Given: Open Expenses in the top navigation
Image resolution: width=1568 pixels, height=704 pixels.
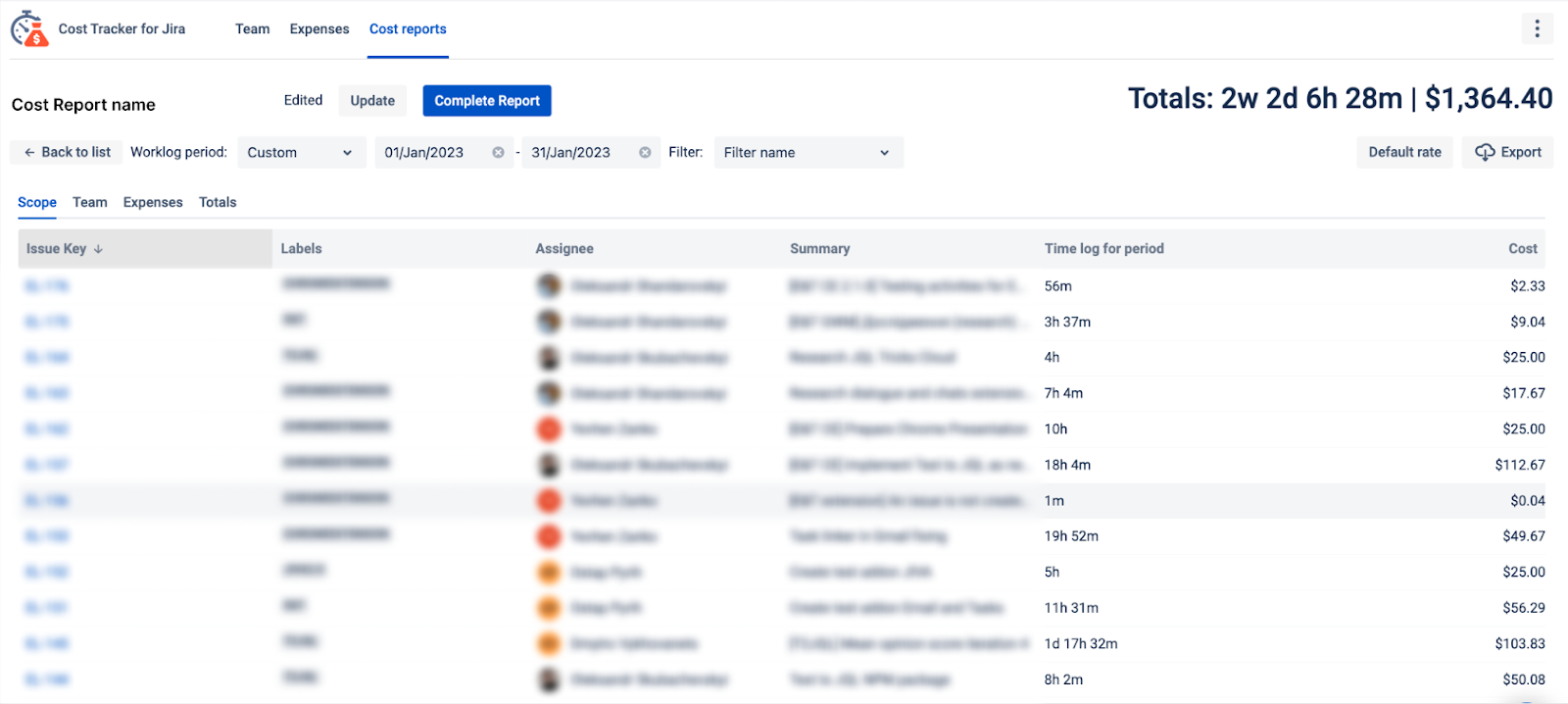Looking at the screenshot, I should pos(319,29).
